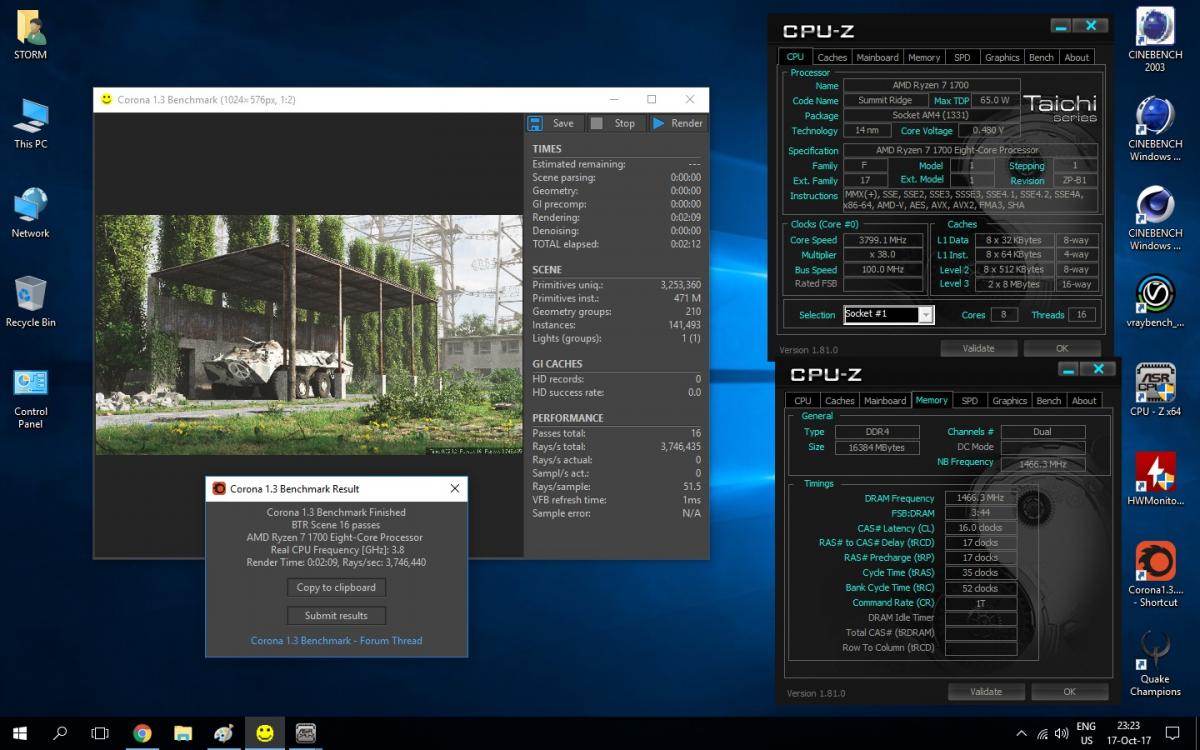Open File Explorer from the taskbar
The height and width of the screenshot is (750, 1200).
(x=183, y=733)
